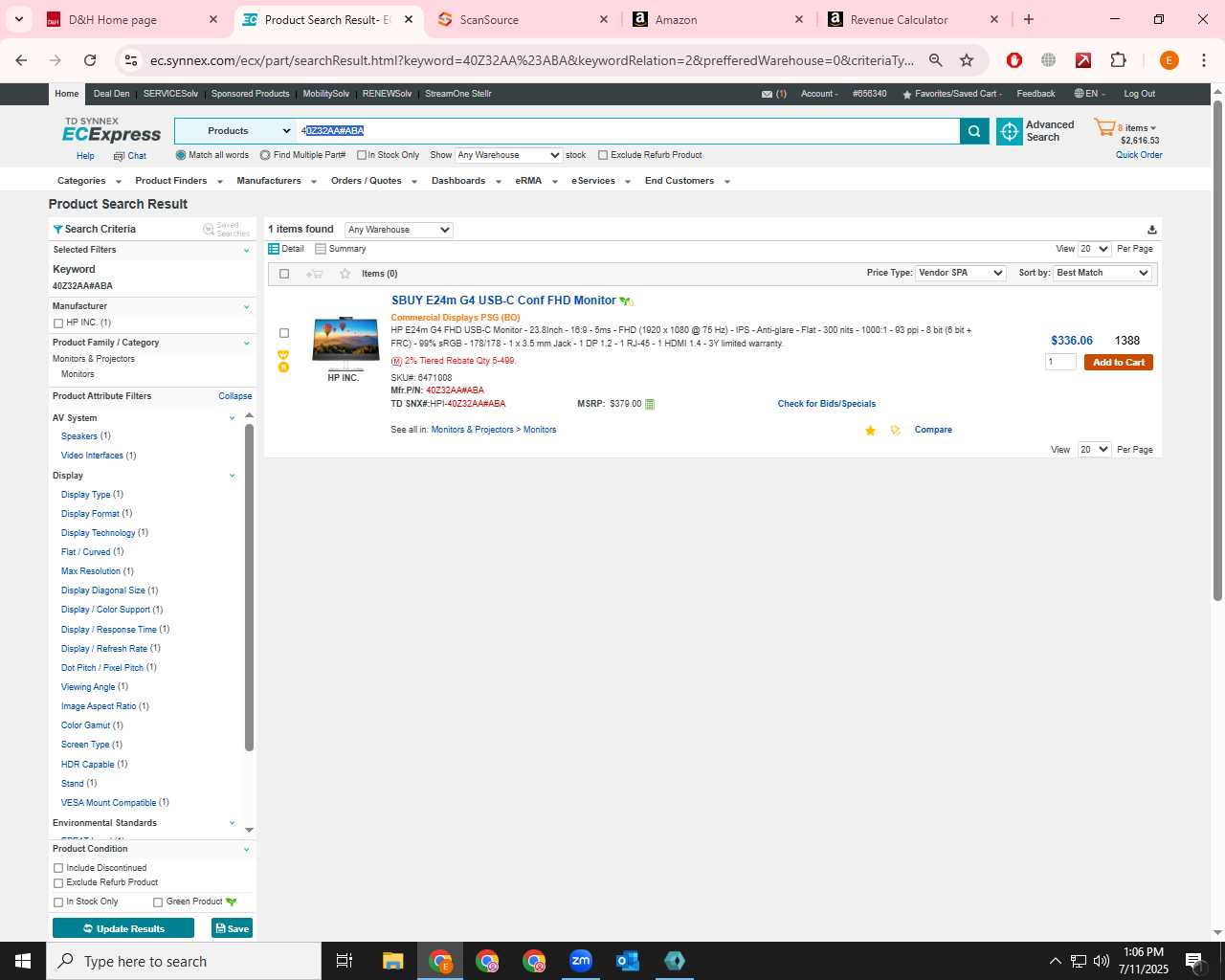This screenshot has width=1225, height=980.
Task: Click Add to Cart button
Action: coord(1119,363)
